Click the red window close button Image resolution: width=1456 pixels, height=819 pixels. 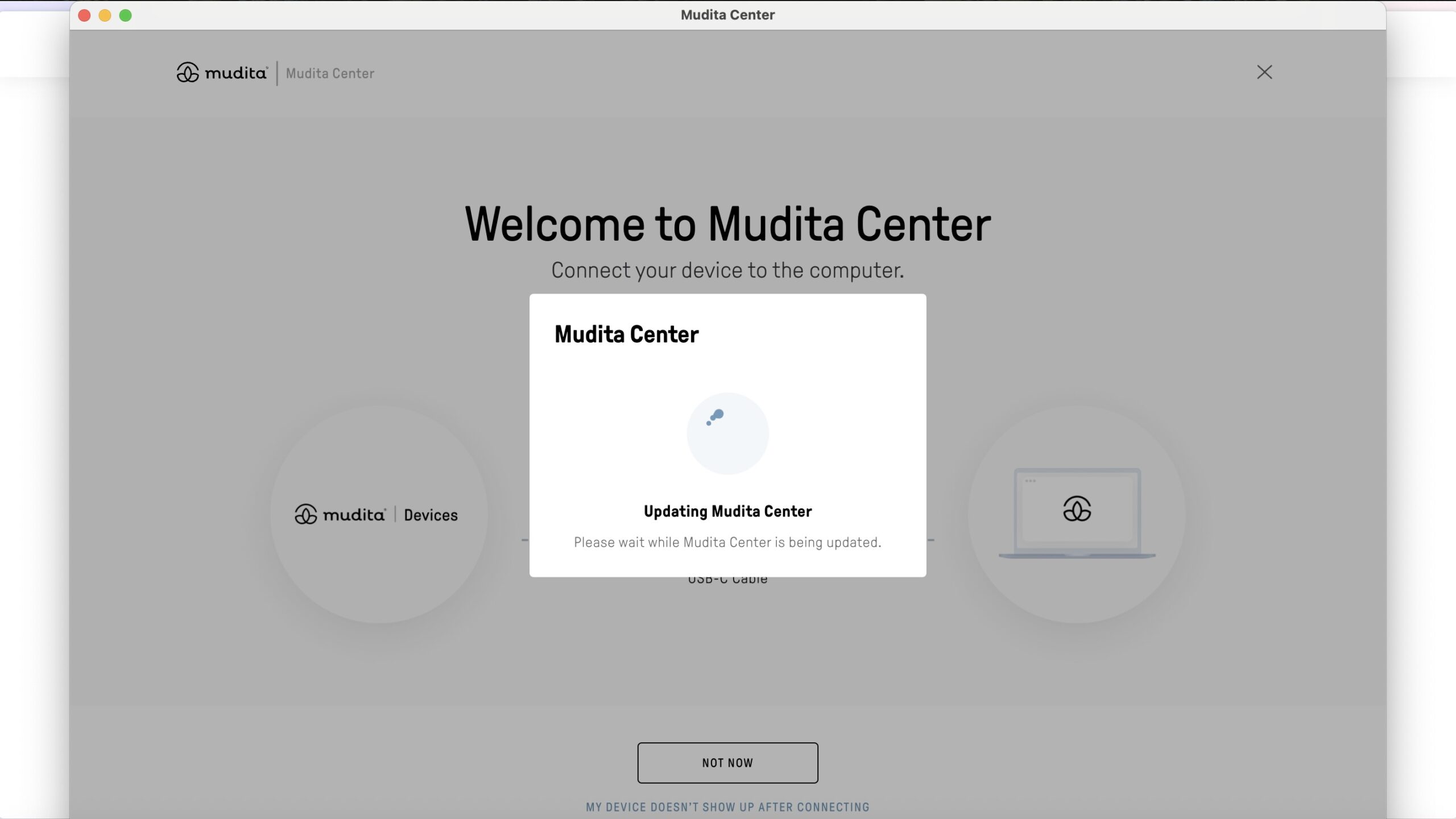84,15
